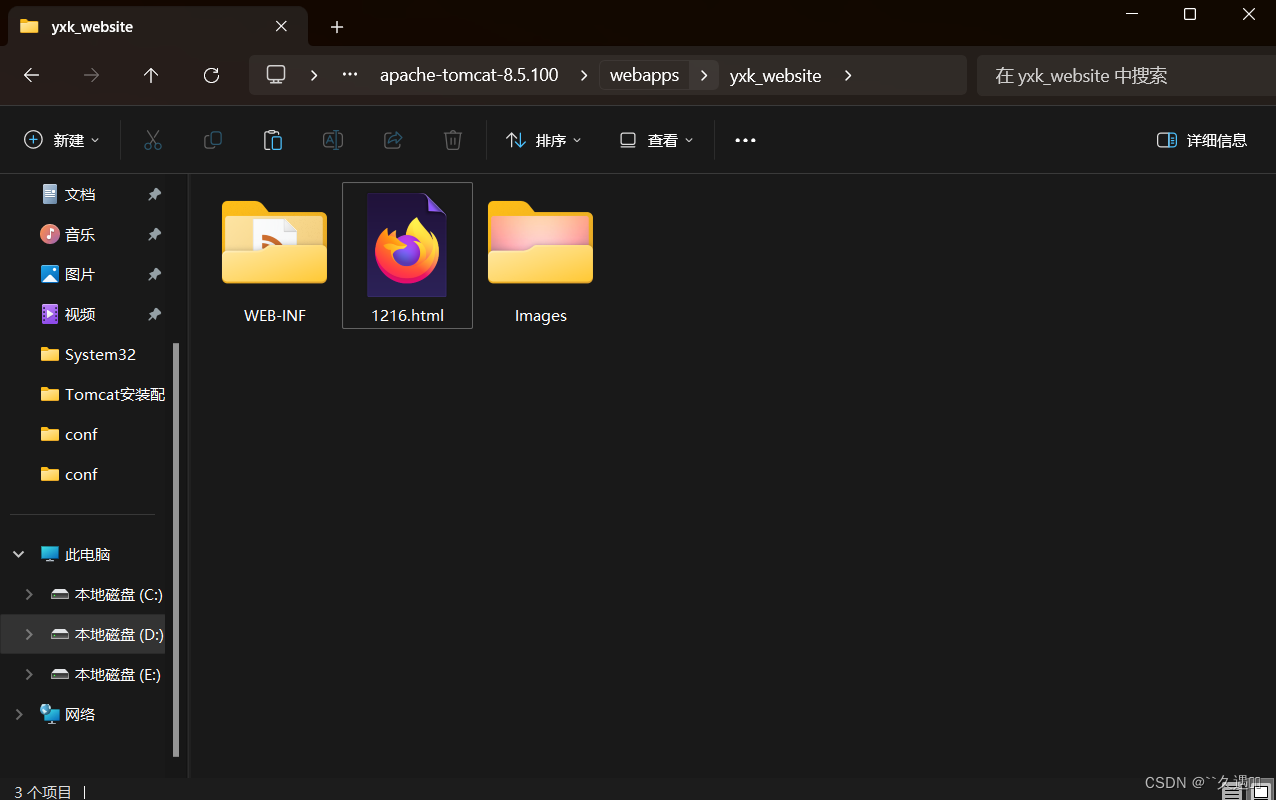
Task: Click the Rename icon in toolbar
Action: tap(333, 141)
